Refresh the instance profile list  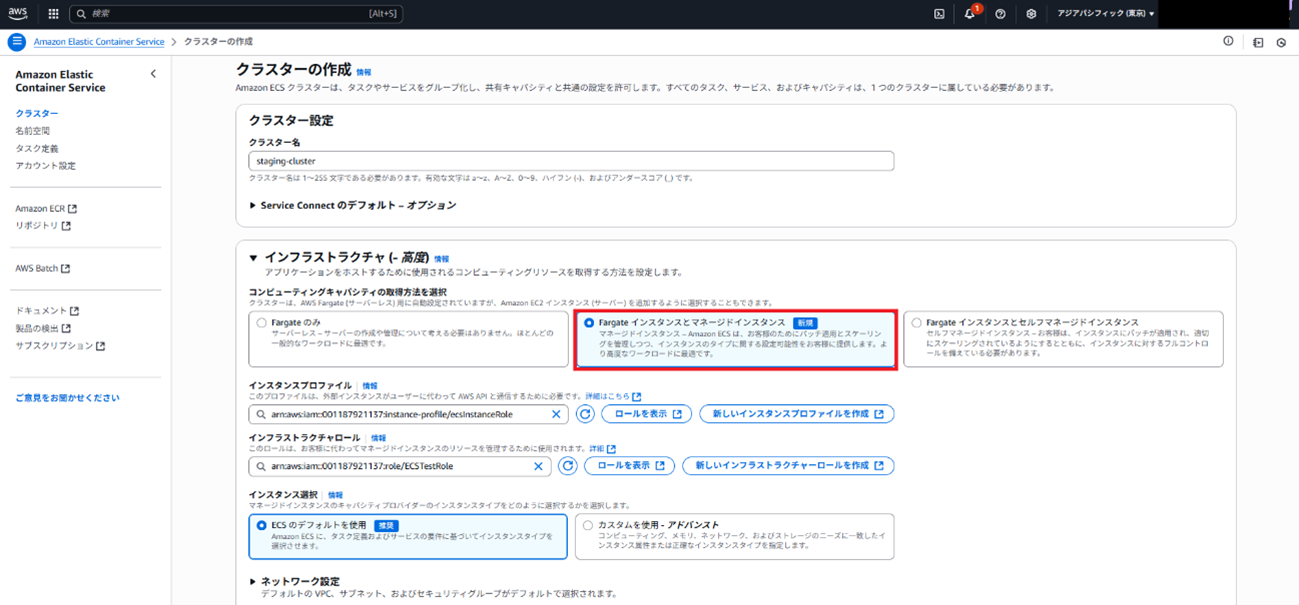(585, 414)
